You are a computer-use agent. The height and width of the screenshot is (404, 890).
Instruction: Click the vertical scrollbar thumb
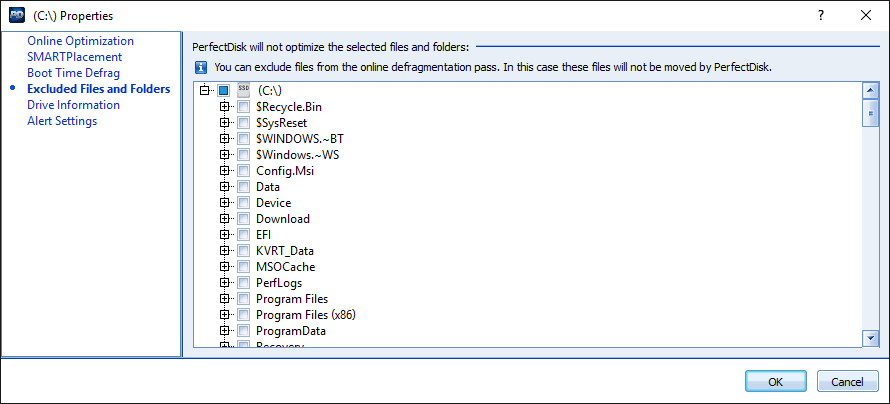870,113
